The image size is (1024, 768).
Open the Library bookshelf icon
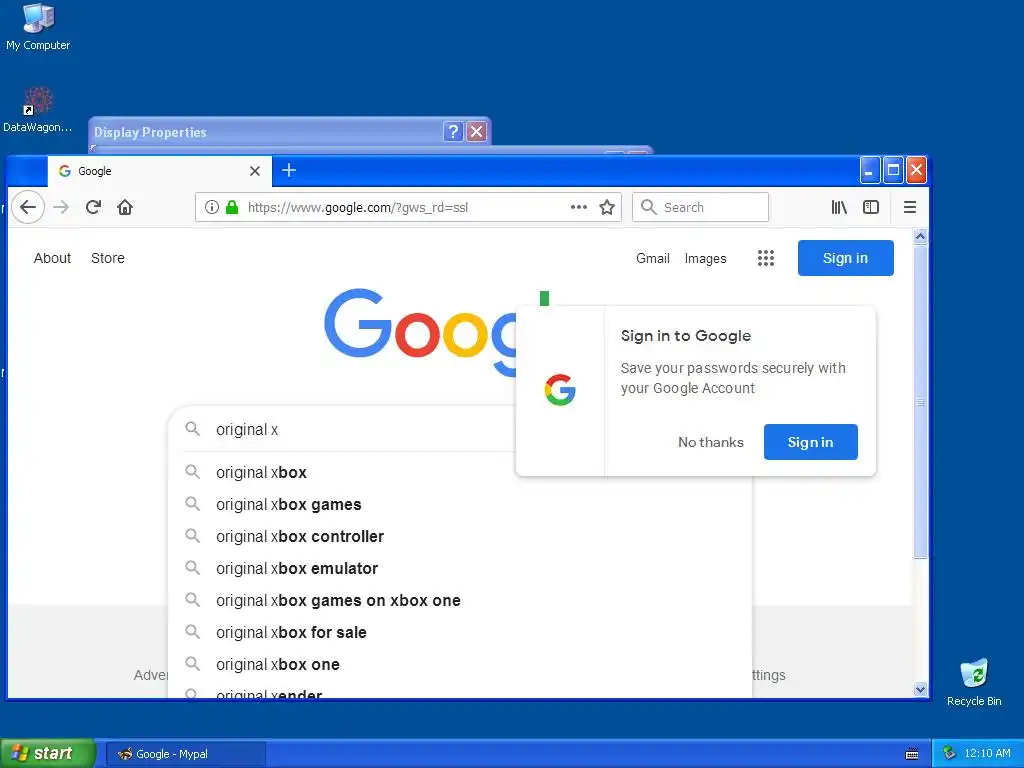pyautogui.click(x=839, y=207)
